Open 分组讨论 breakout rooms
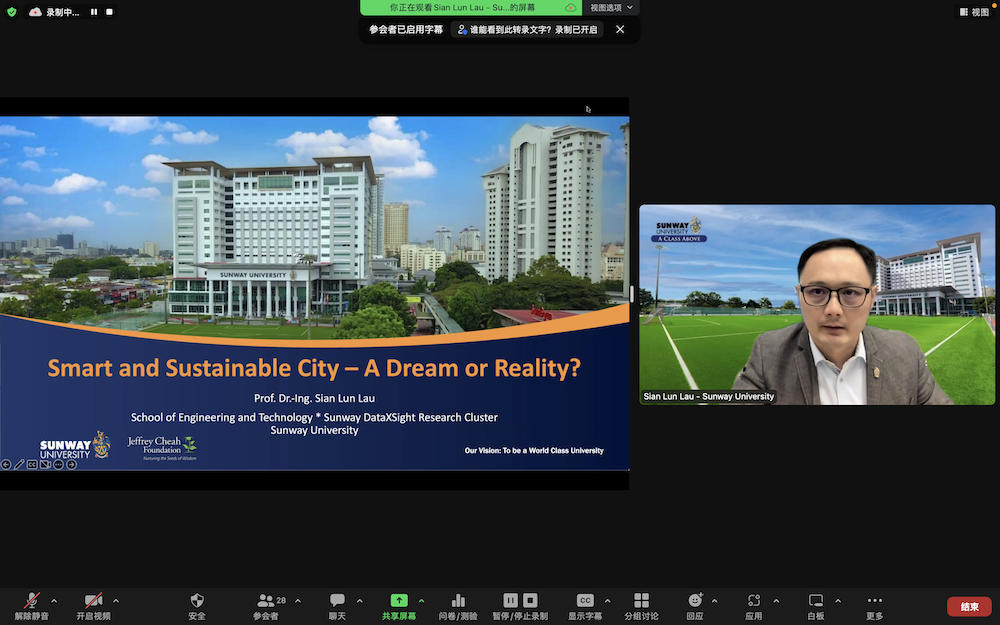1000x625 pixels. [x=642, y=606]
